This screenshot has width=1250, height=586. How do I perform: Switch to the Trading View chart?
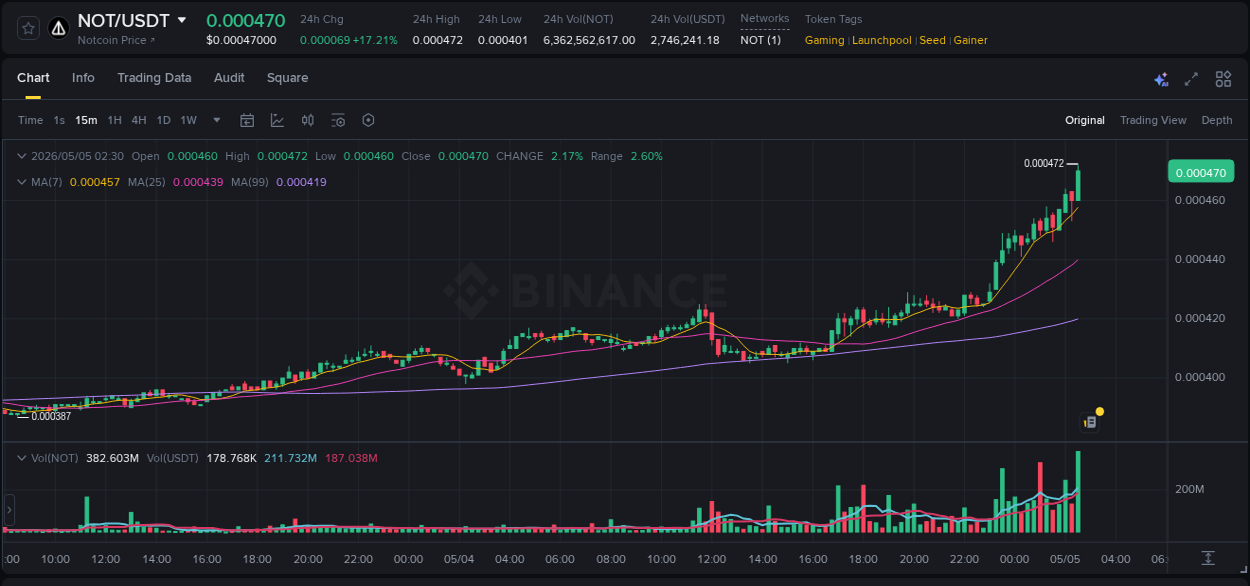click(1153, 120)
